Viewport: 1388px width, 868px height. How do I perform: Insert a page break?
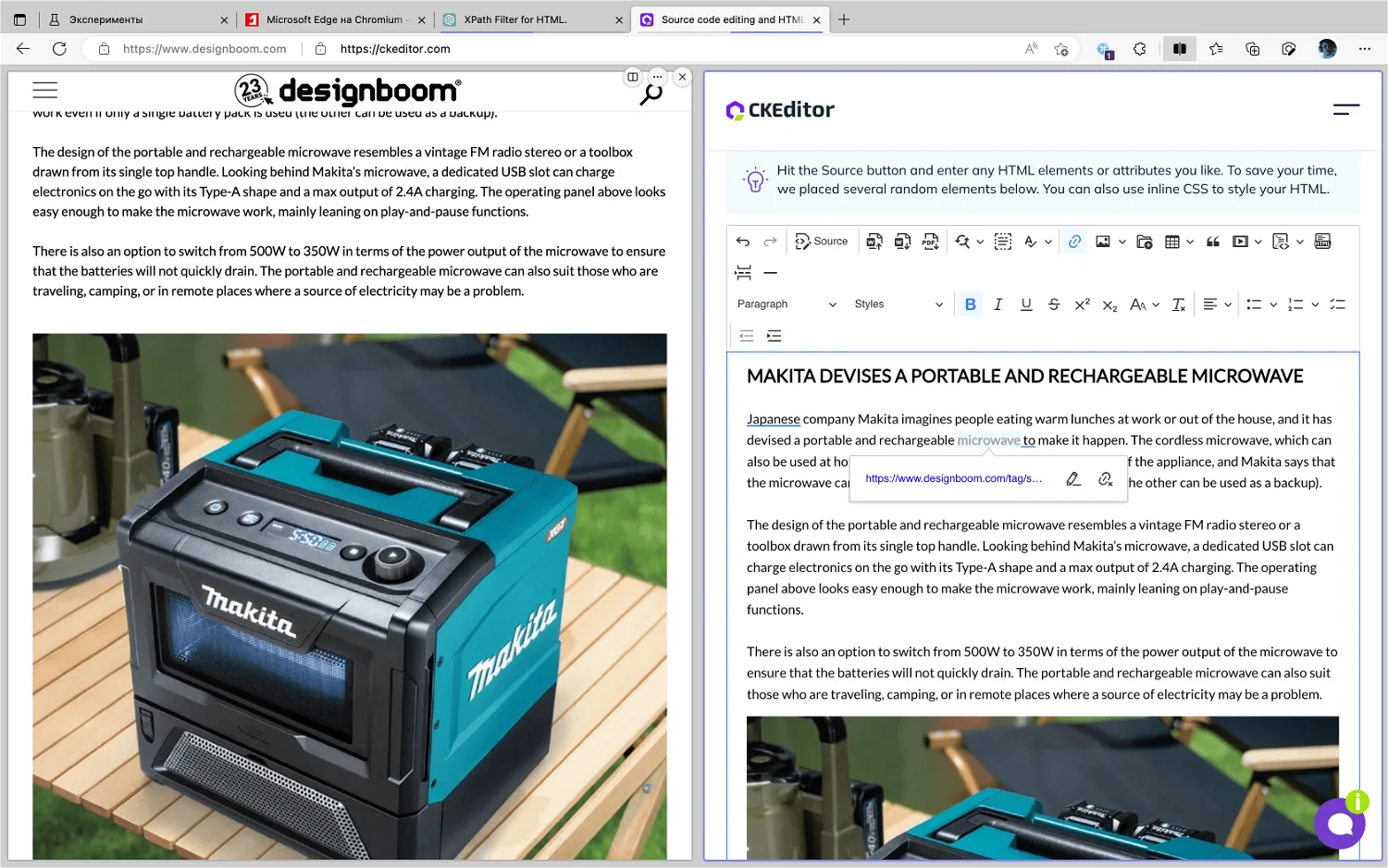(x=743, y=273)
